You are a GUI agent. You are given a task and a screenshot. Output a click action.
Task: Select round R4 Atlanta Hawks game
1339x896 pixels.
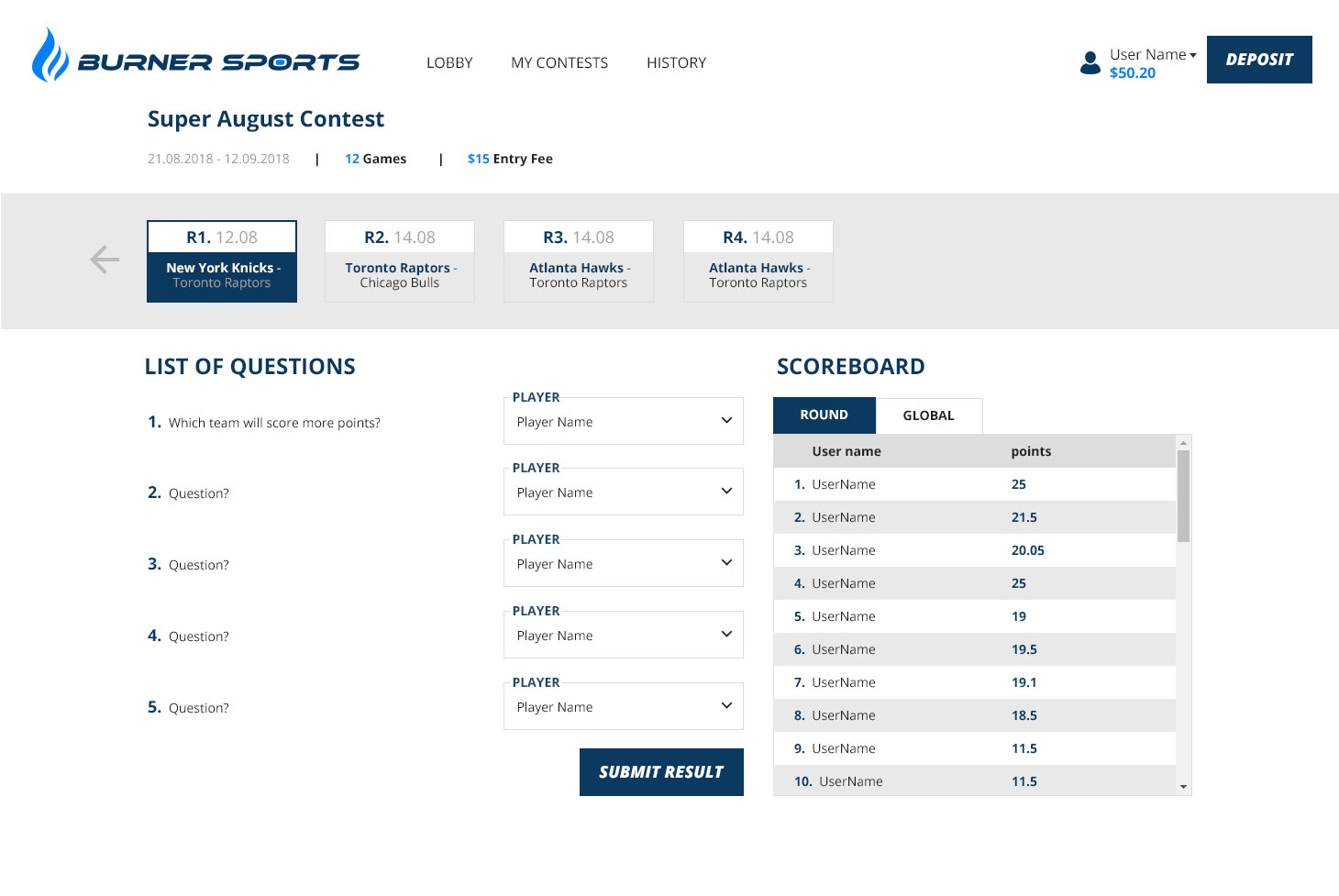pos(758,261)
